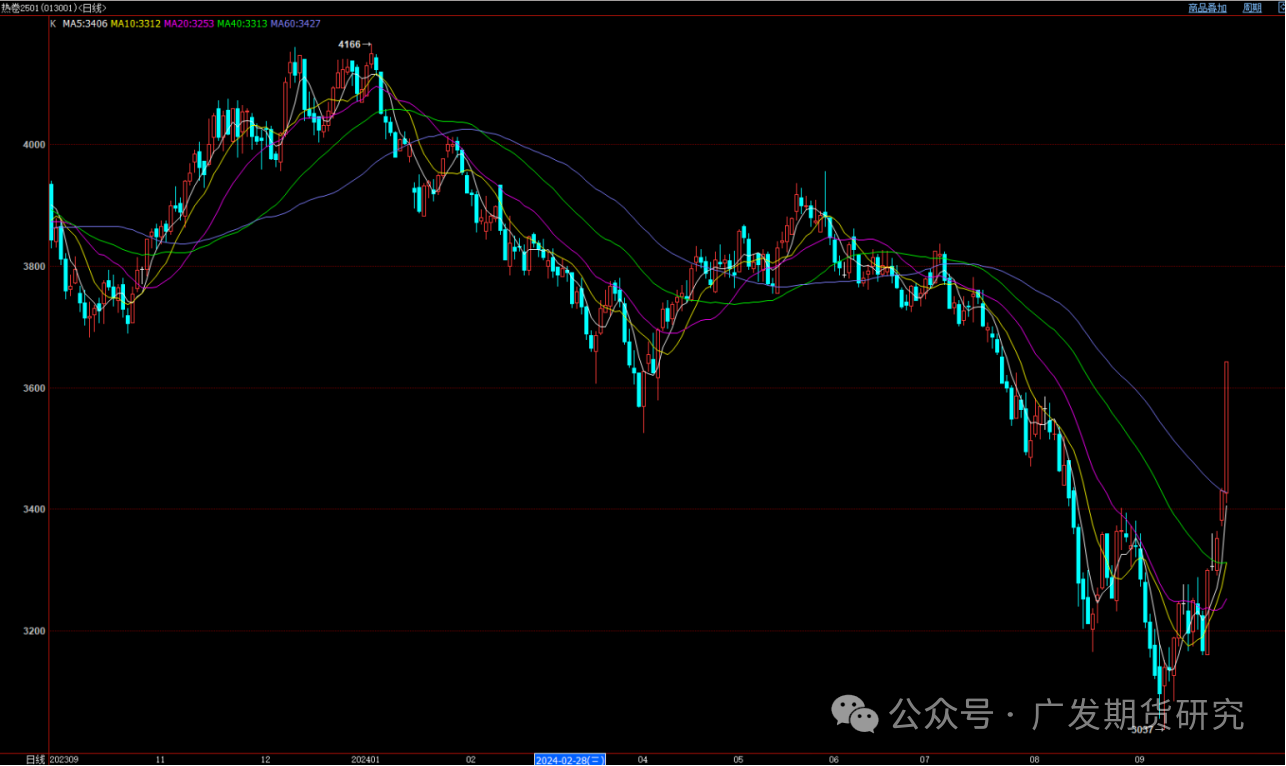Viewport: 1286px width, 766px height.
Task: Click the 3400 price axis label
Action: coord(36,510)
